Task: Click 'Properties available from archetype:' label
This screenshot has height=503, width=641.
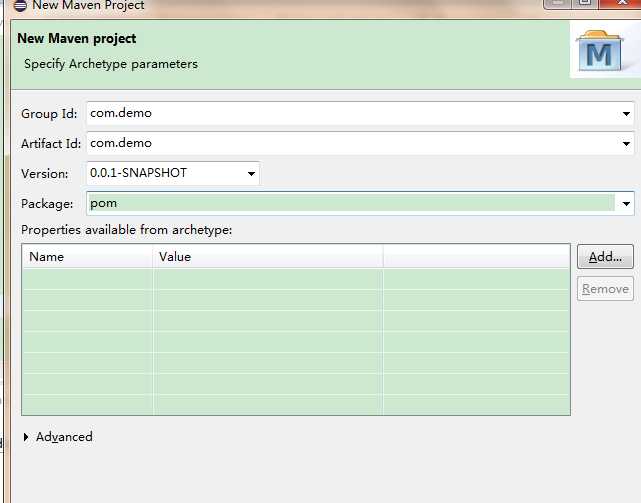Action: pos(126,230)
